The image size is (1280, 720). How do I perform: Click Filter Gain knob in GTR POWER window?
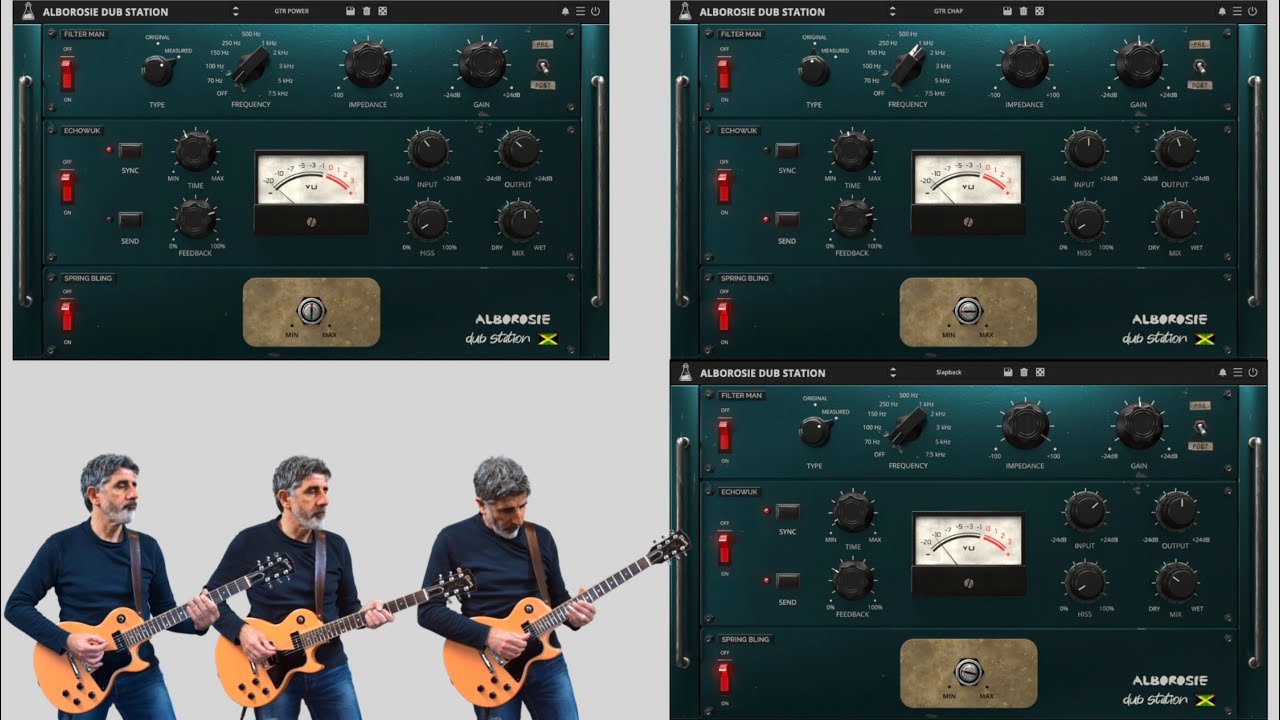click(483, 64)
